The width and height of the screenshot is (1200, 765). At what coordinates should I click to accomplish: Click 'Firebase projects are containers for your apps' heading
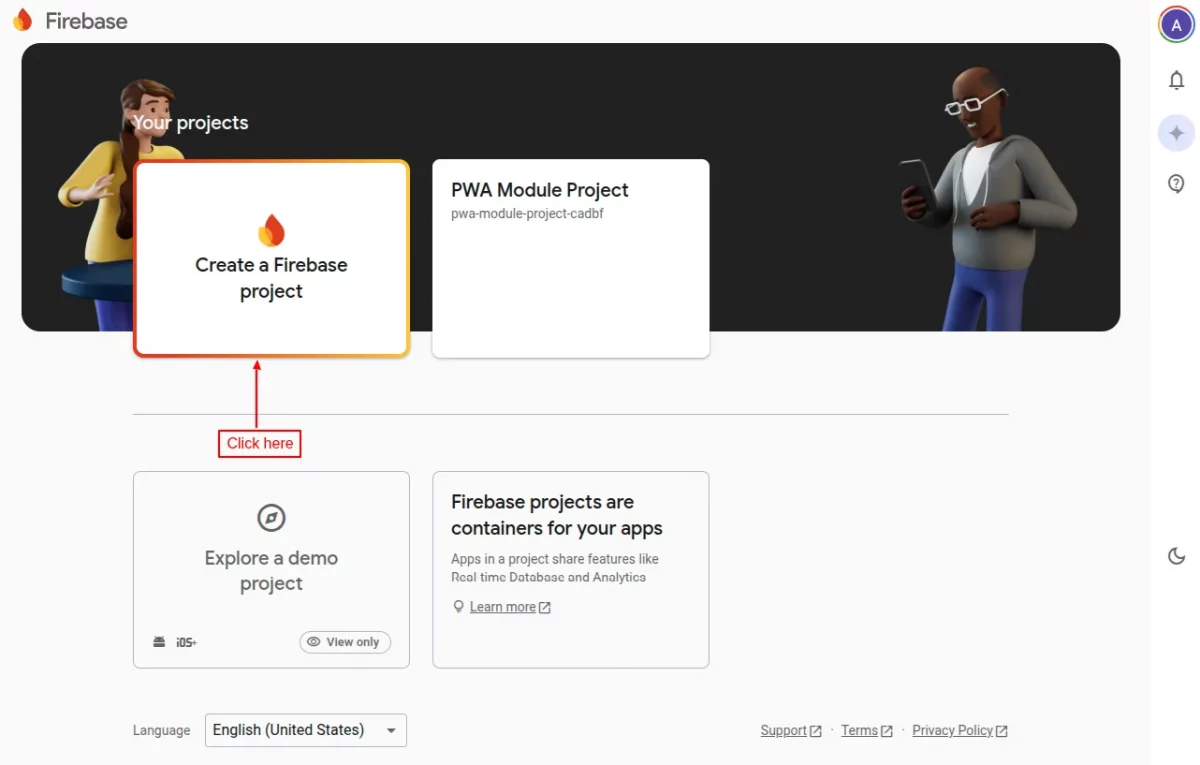tap(557, 515)
